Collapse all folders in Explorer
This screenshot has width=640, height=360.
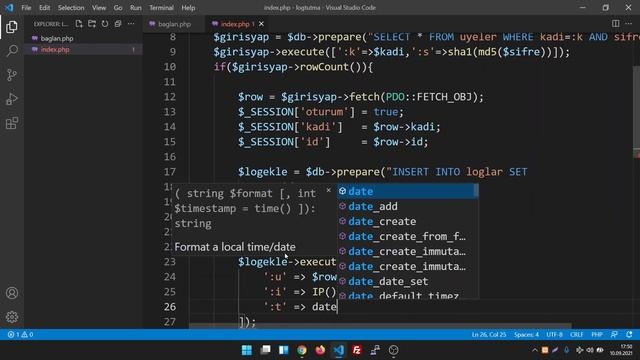click(x=118, y=24)
